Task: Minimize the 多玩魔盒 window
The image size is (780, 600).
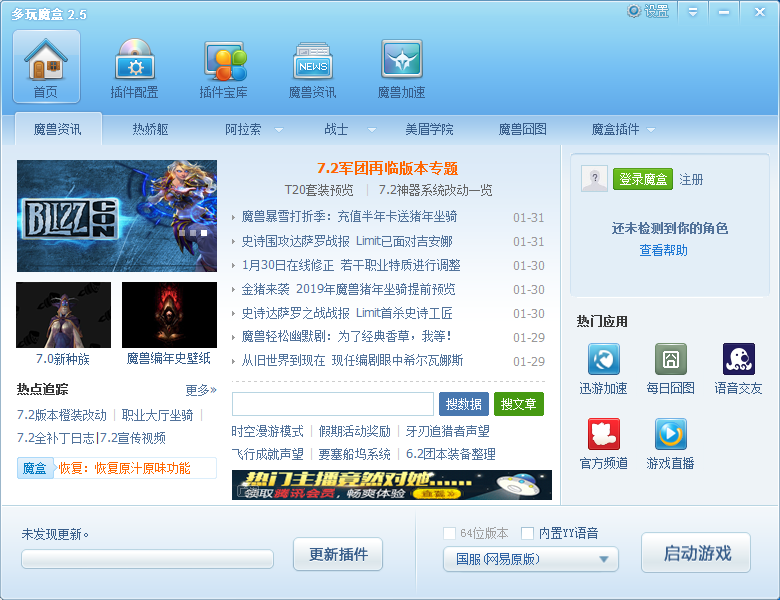Action: 724,12
